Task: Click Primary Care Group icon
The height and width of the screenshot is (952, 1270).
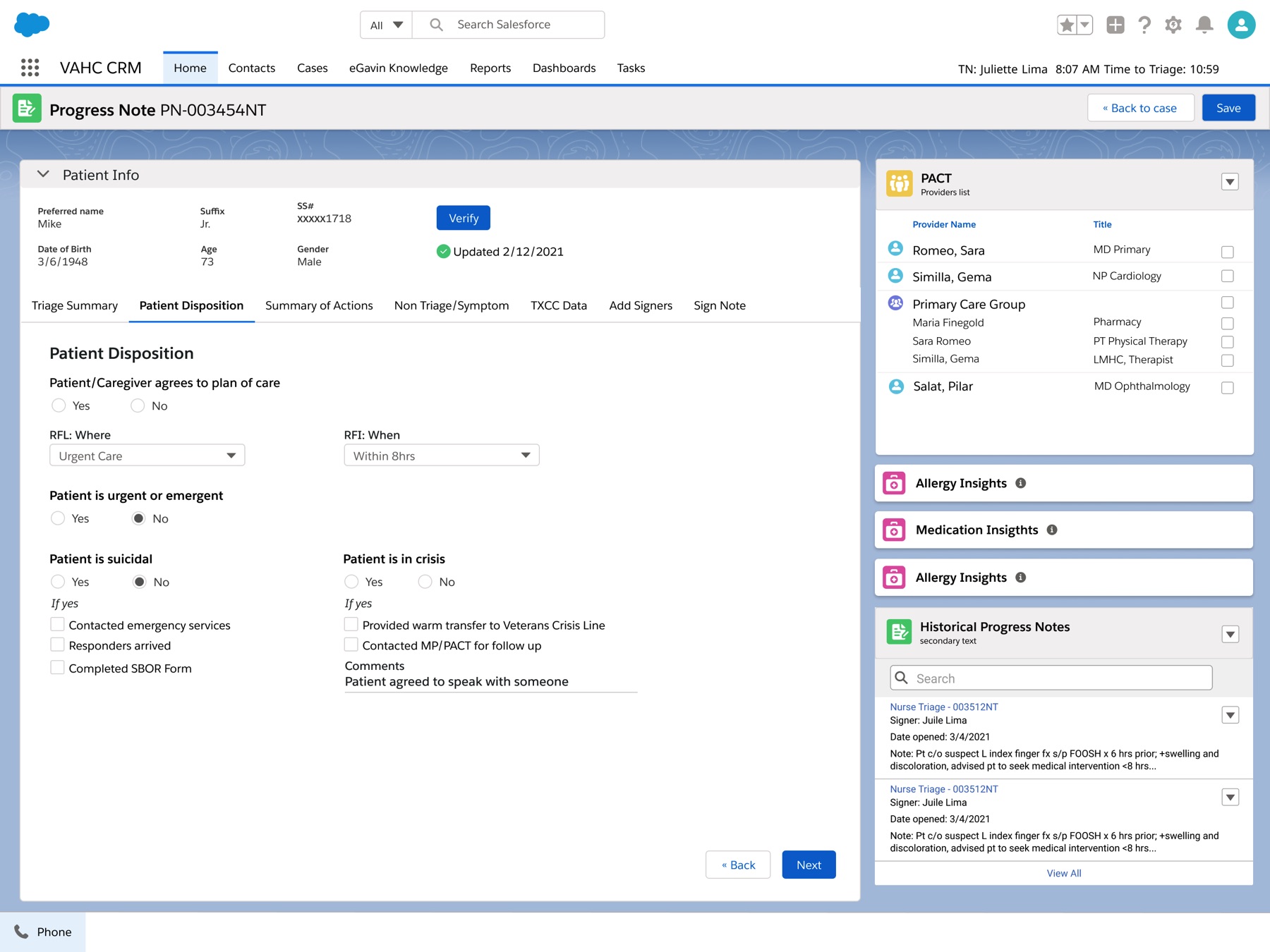Action: [x=895, y=303]
